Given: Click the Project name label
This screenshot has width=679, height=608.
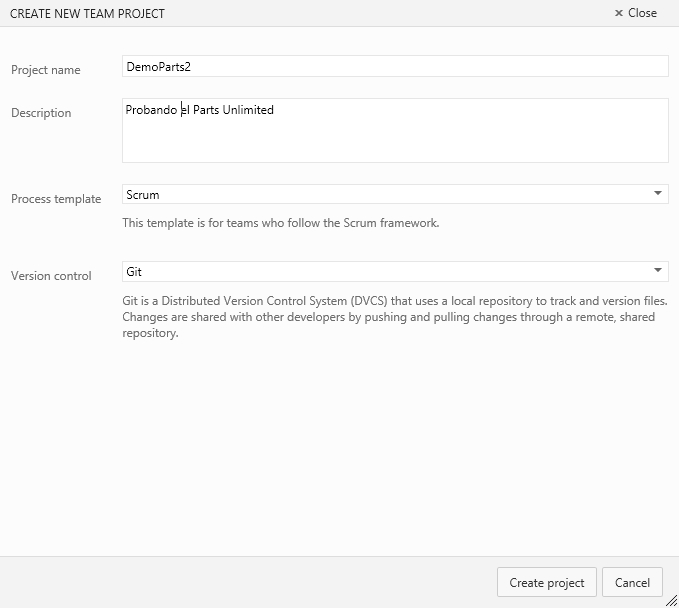Looking at the screenshot, I should tap(46, 70).
